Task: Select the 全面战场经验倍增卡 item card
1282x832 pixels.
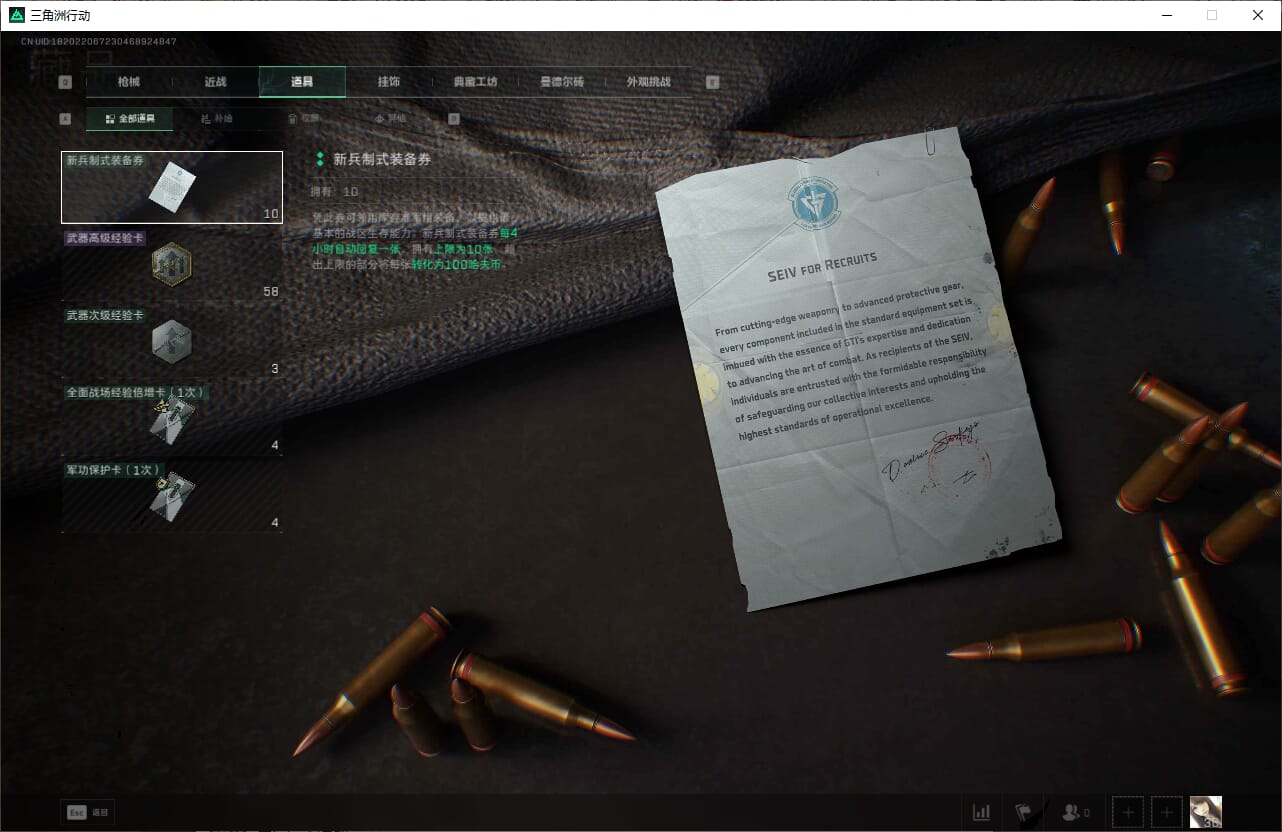Action: coord(172,419)
